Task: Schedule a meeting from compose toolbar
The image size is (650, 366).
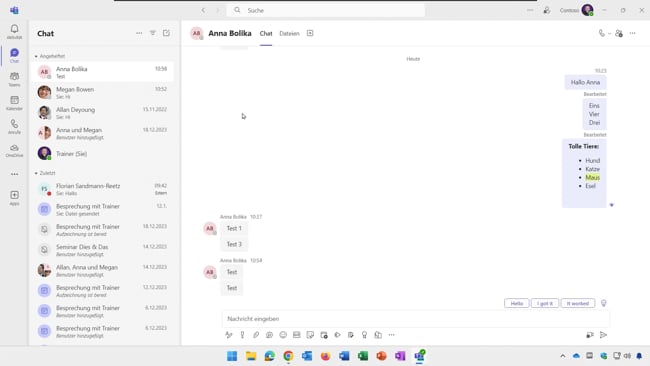Action: click(324, 335)
